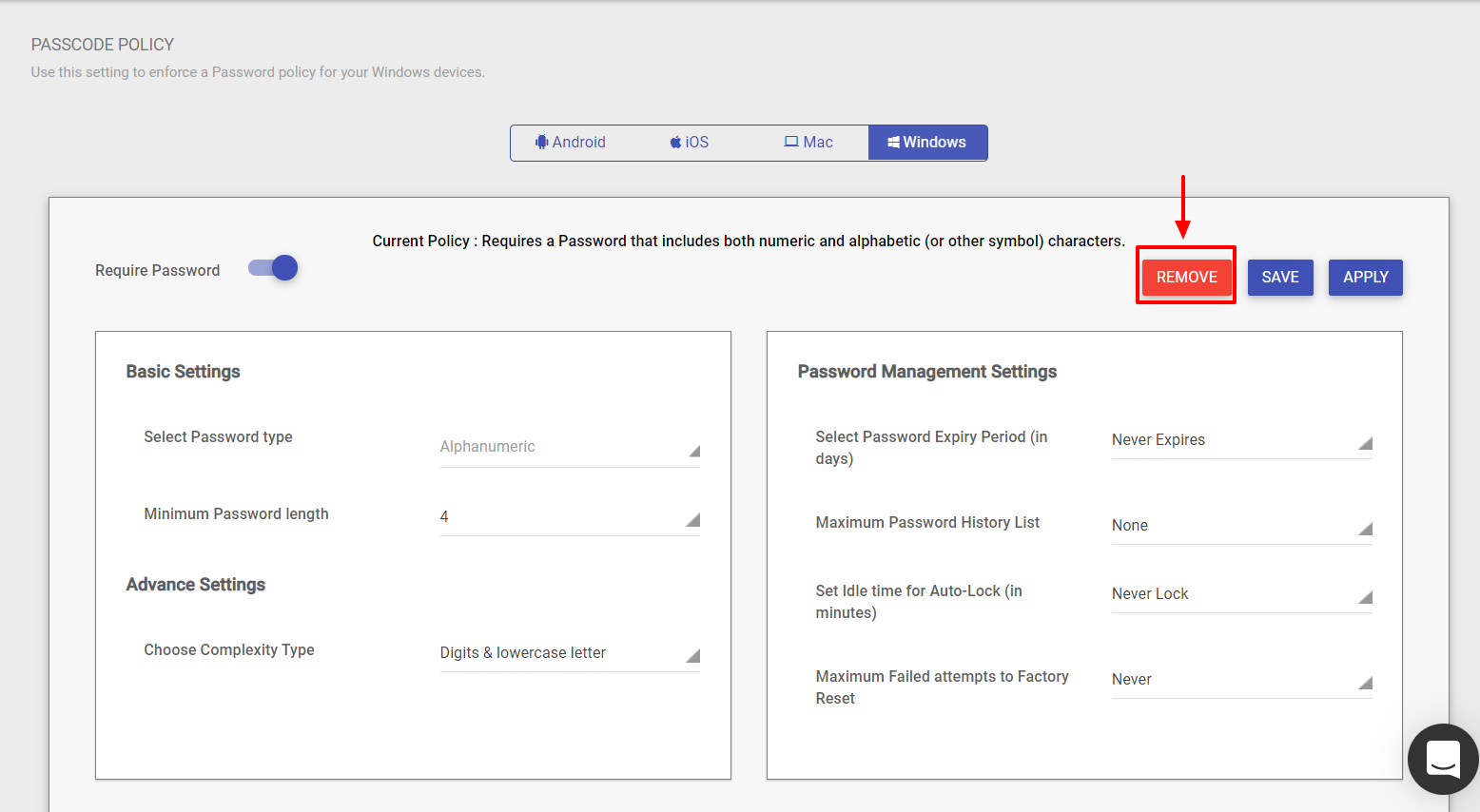
Task: Expand the Choose Complexity Type dropdown
Action: pyautogui.click(x=569, y=653)
